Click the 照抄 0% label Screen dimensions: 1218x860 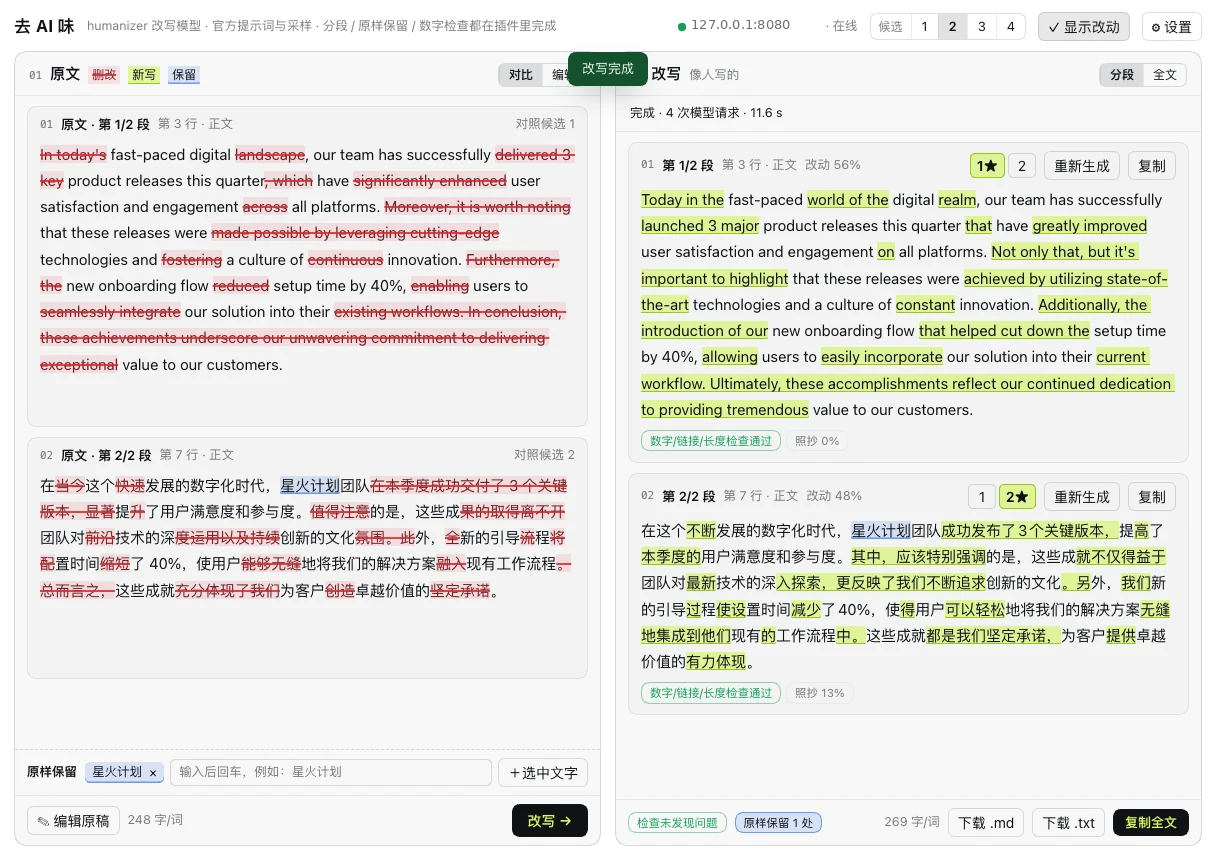(x=817, y=441)
